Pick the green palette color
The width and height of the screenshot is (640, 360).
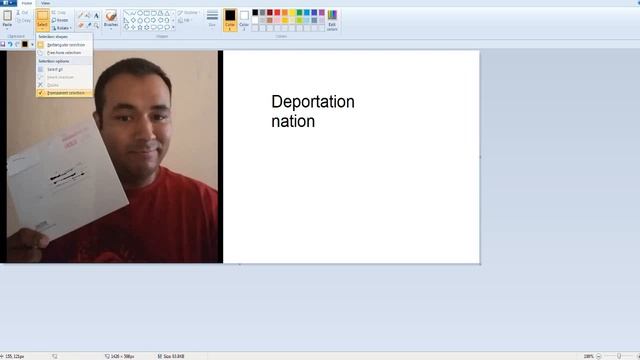point(299,13)
